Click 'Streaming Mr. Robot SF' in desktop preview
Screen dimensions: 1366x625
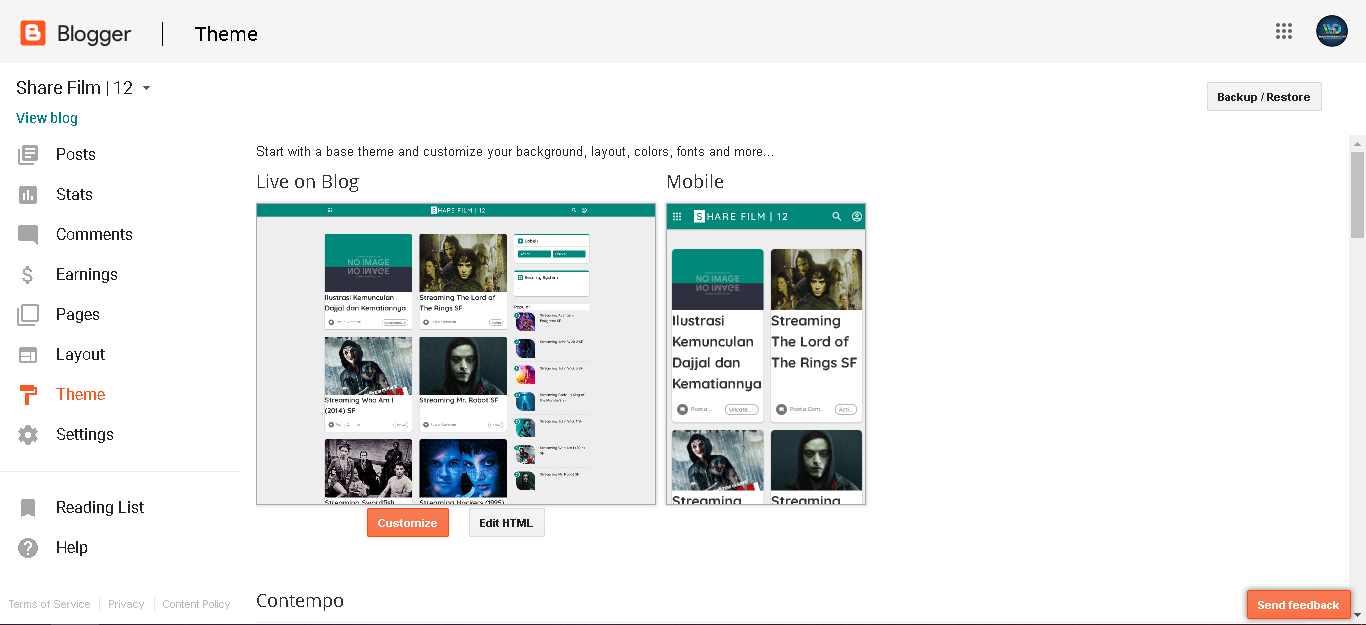click(x=459, y=400)
